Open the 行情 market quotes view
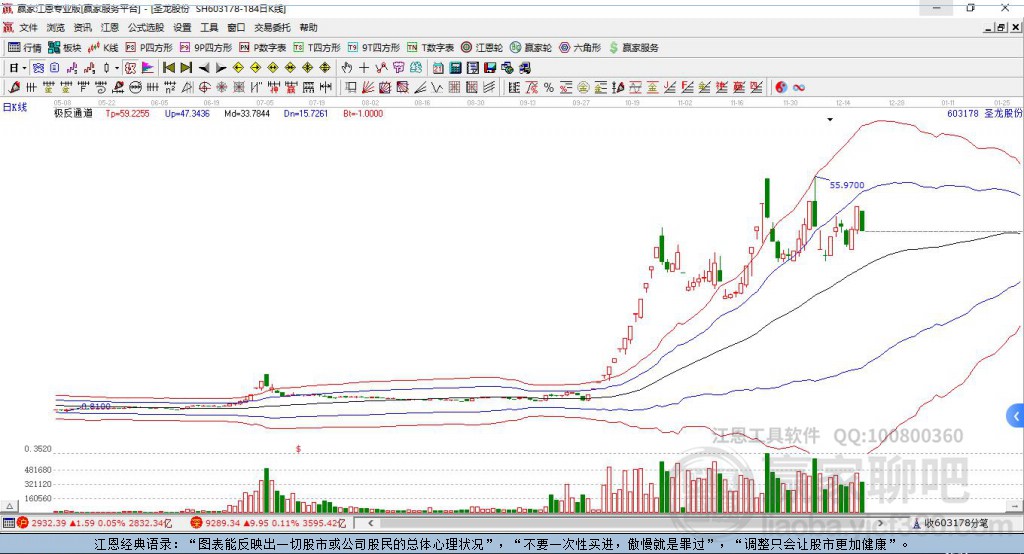 pos(25,47)
